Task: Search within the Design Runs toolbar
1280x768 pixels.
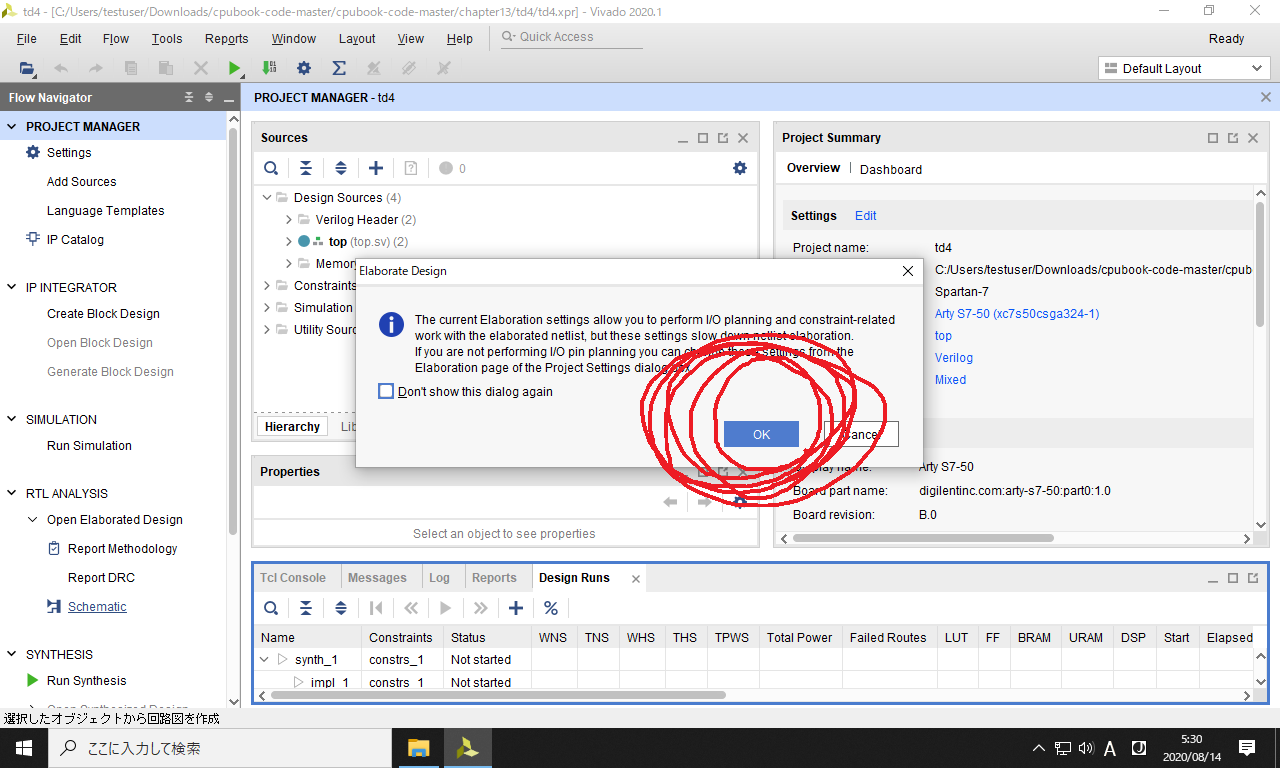Action: (x=271, y=608)
